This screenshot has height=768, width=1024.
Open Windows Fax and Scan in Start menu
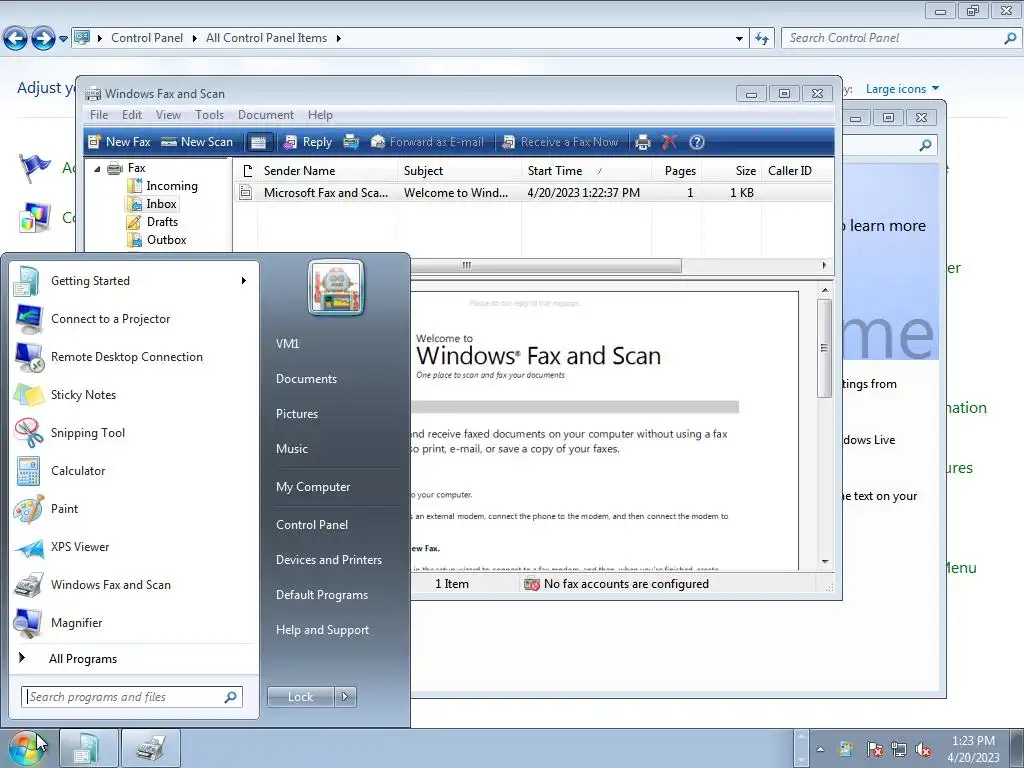[x=134, y=584]
